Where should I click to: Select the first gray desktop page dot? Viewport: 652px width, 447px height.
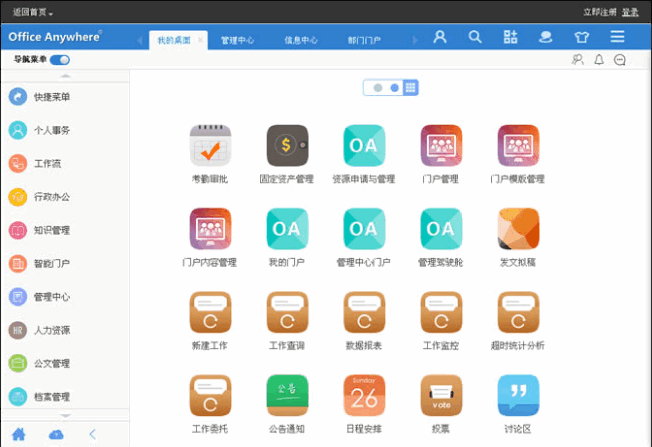tap(378, 88)
